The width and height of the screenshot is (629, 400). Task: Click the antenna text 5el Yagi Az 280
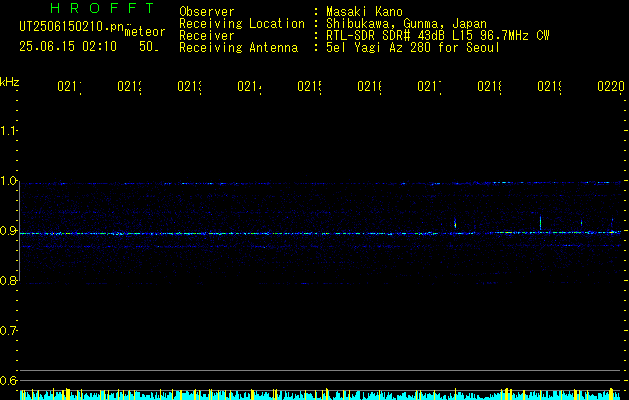(x=379, y=48)
